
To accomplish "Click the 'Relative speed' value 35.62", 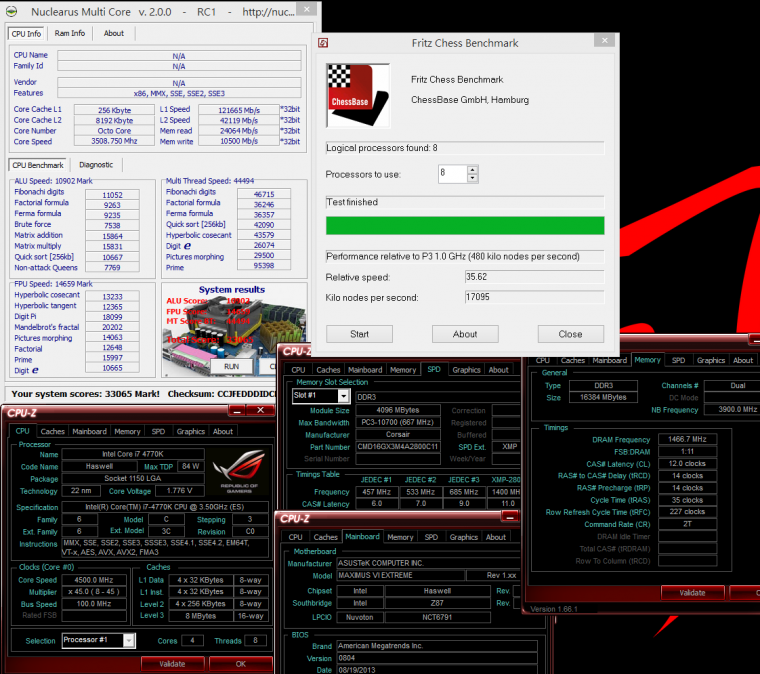I will click(x=535, y=277).
